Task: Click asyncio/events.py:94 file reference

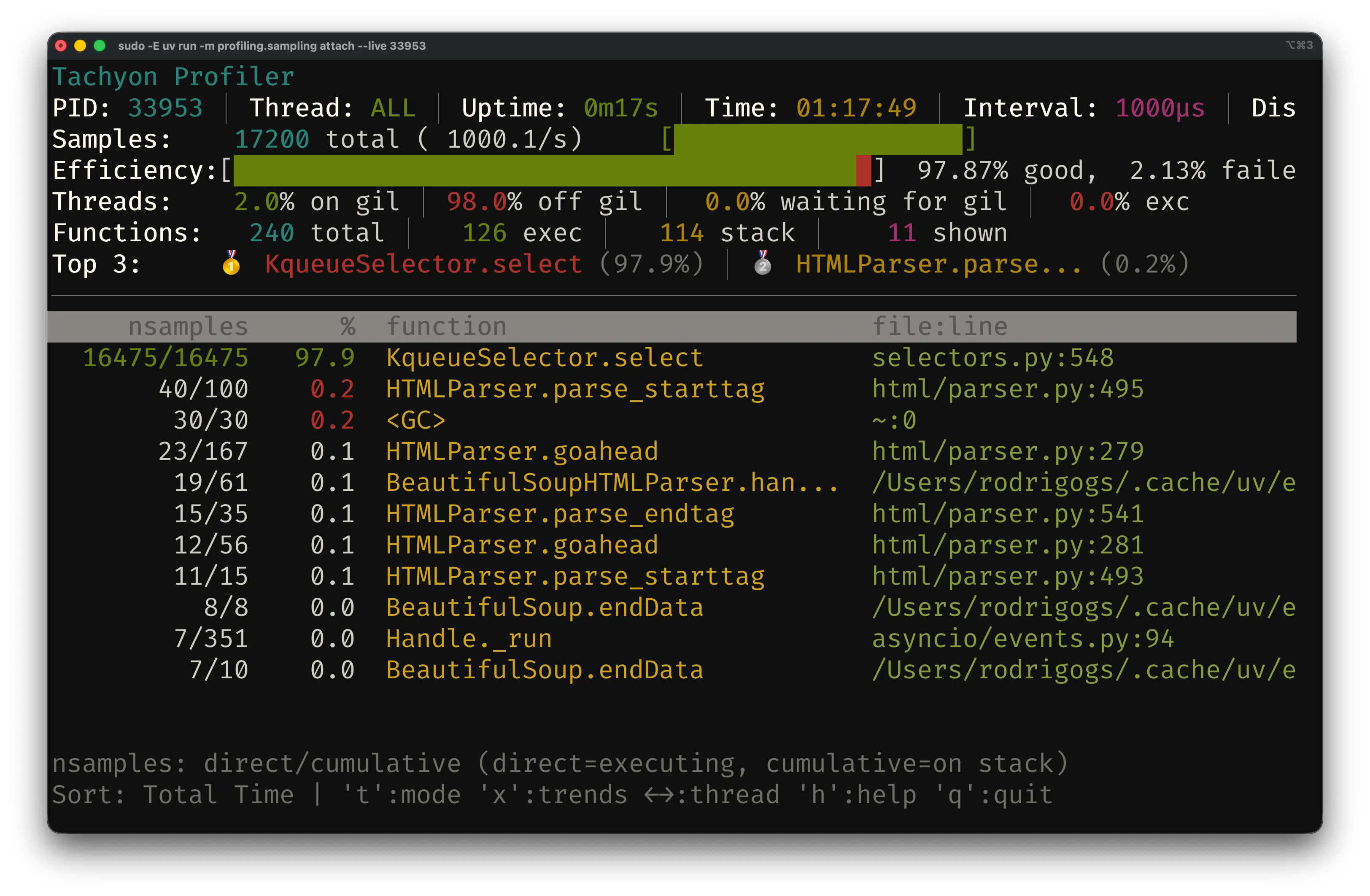Action: (1023, 639)
